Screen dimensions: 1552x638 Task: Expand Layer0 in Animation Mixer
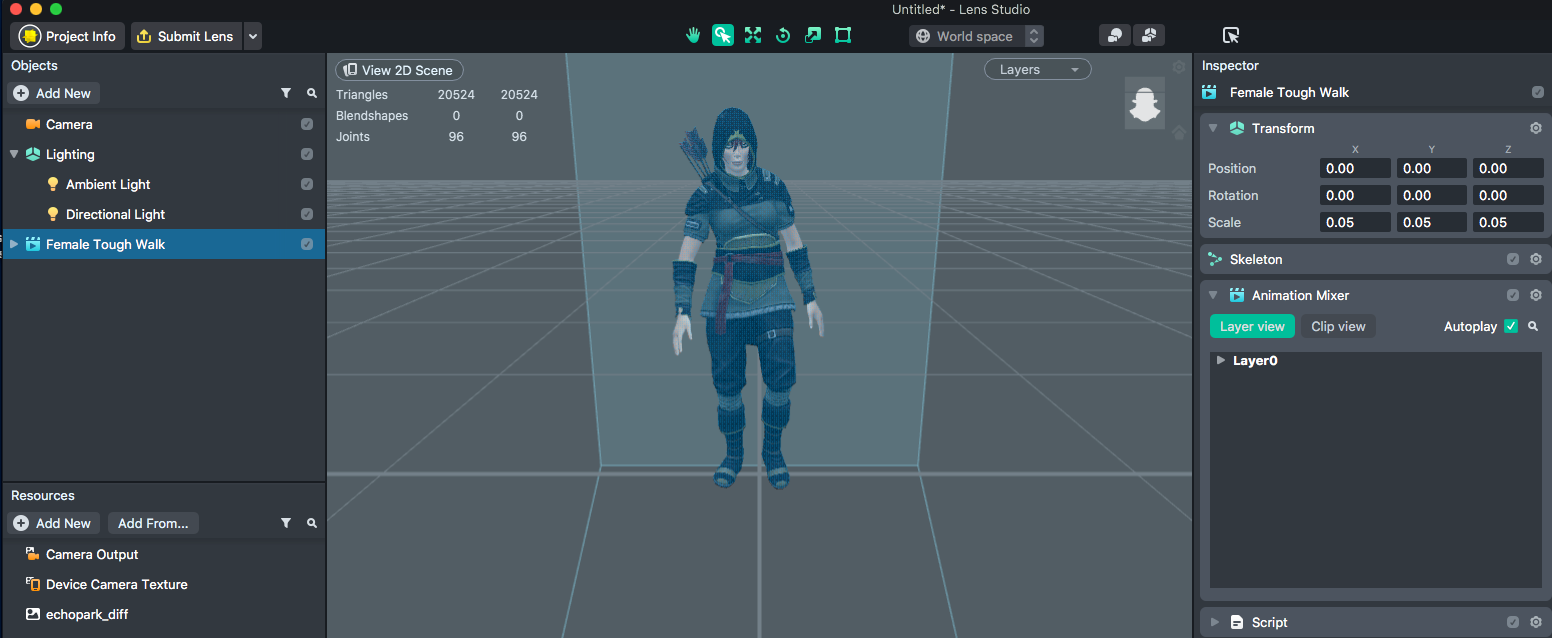coord(1221,360)
